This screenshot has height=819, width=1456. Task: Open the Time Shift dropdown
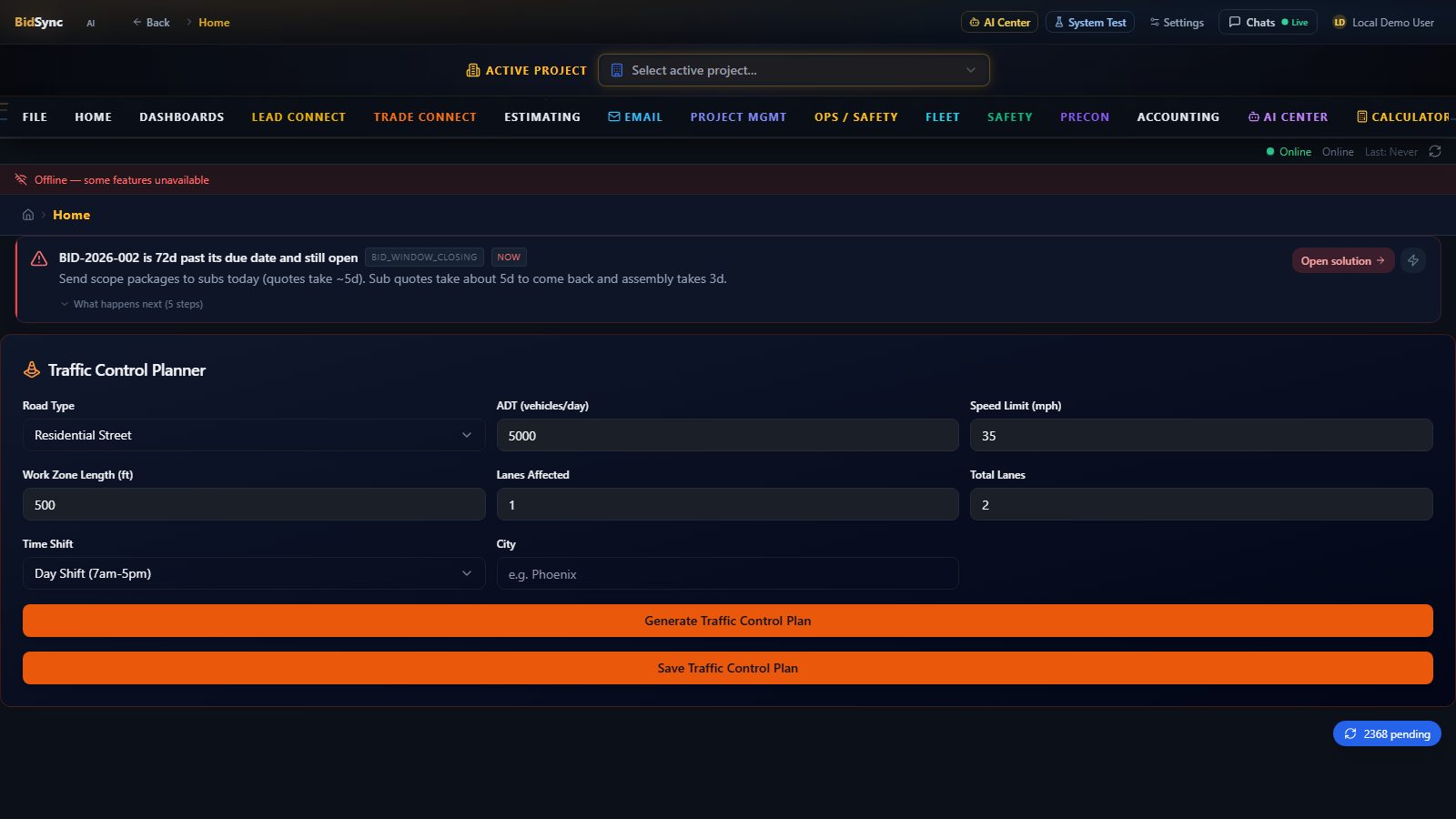(x=254, y=573)
